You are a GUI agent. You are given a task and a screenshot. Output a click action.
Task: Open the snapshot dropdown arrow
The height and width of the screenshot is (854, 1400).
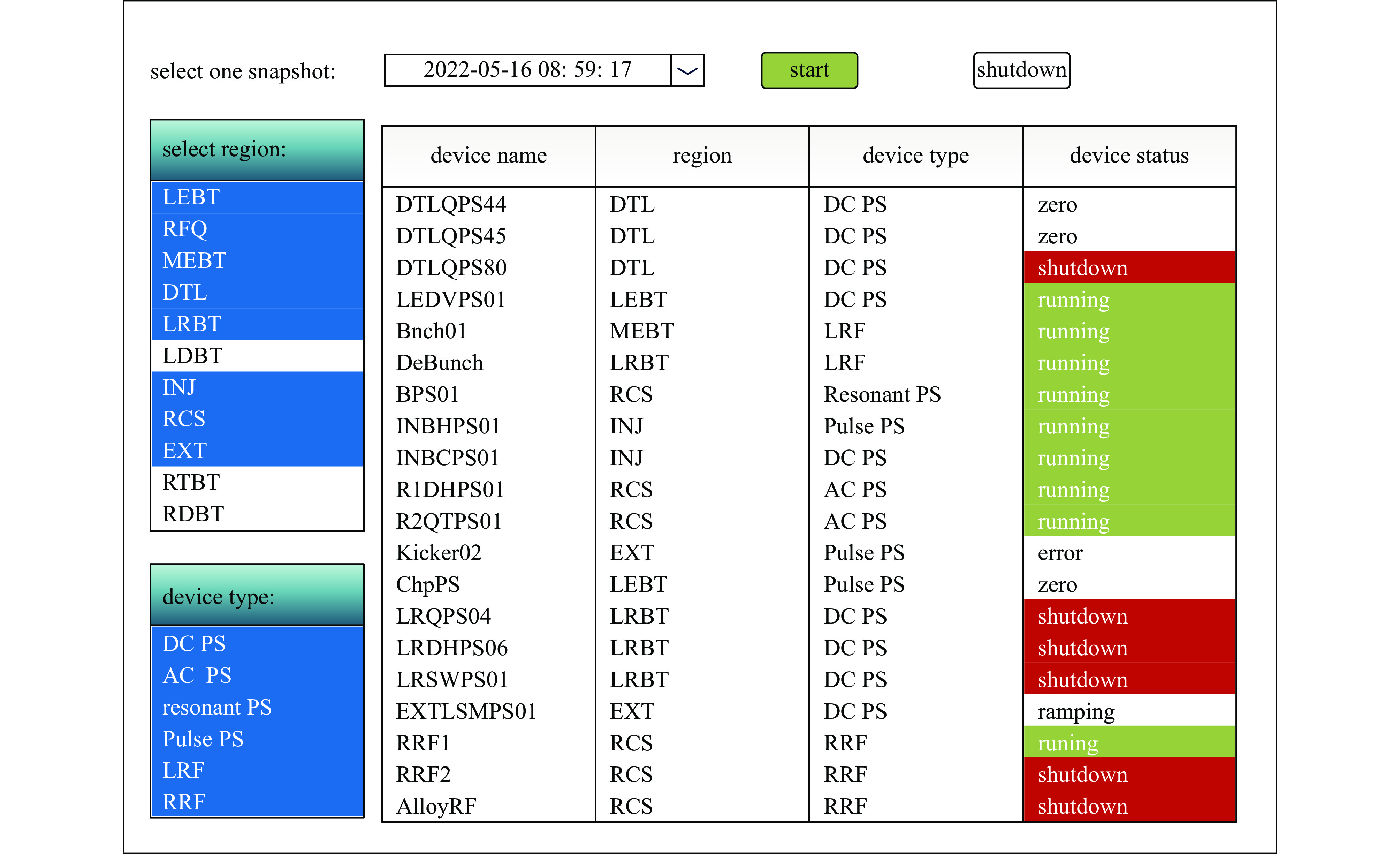click(x=687, y=70)
